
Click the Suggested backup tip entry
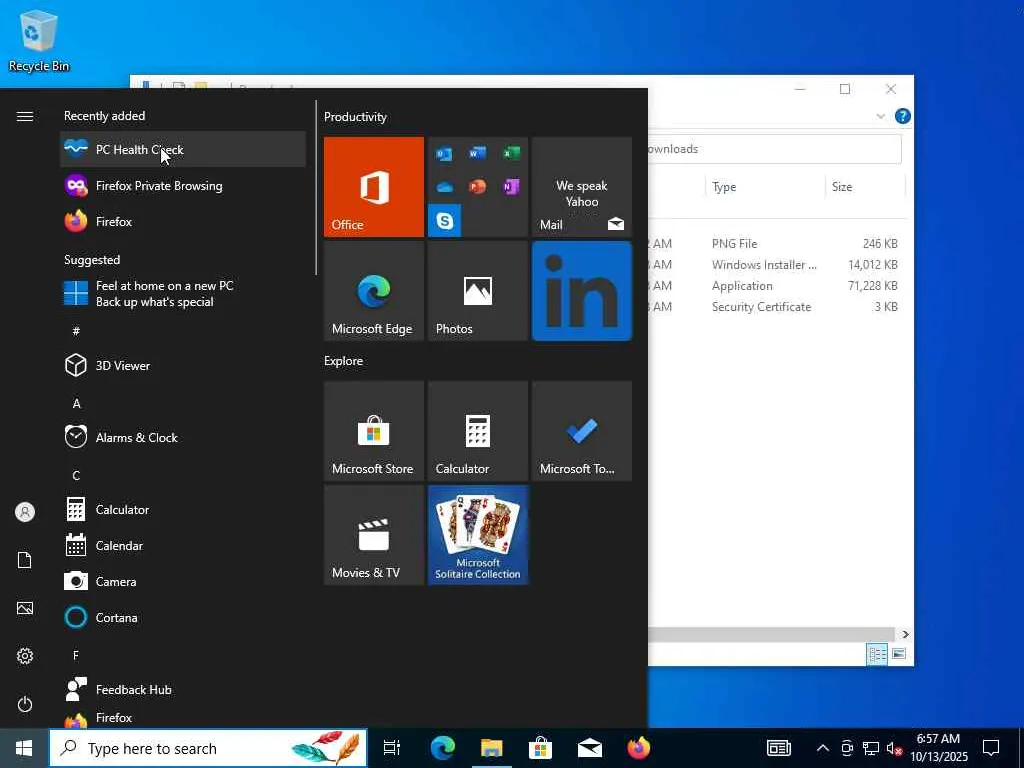(183, 293)
